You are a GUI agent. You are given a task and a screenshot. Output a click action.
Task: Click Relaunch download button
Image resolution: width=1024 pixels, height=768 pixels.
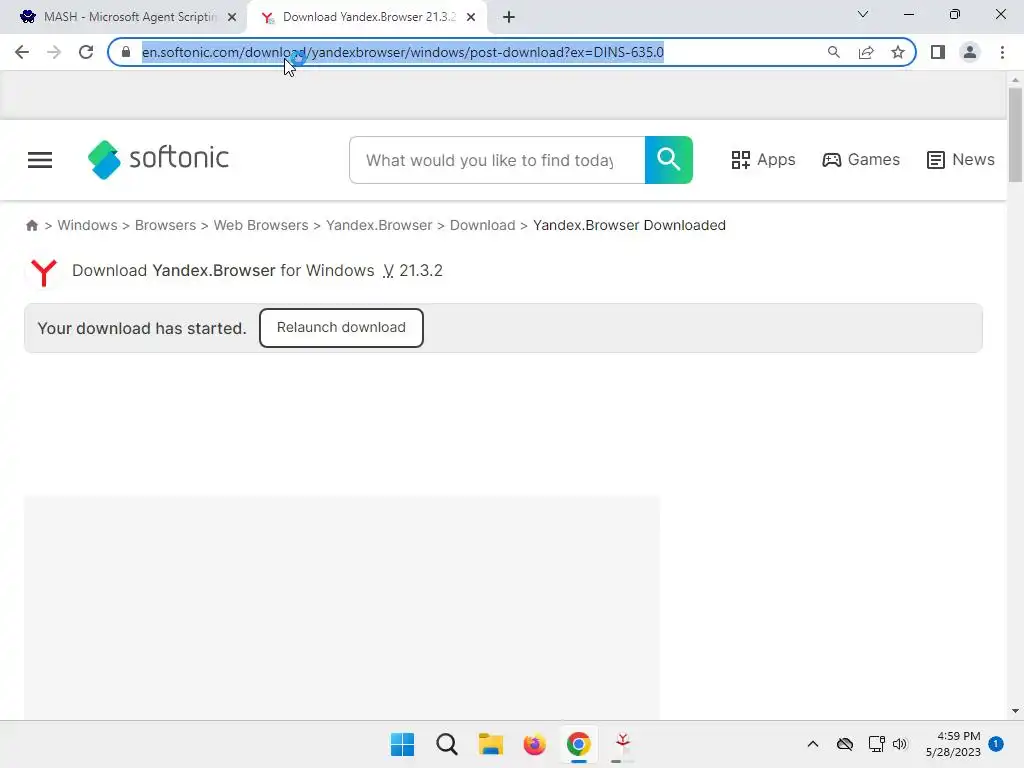click(342, 328)
